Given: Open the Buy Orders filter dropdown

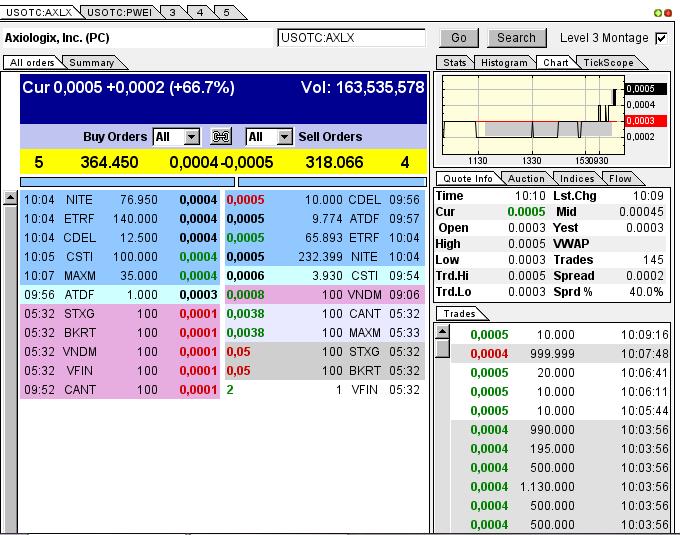Looking at the screenshot, I should point(192,137).
